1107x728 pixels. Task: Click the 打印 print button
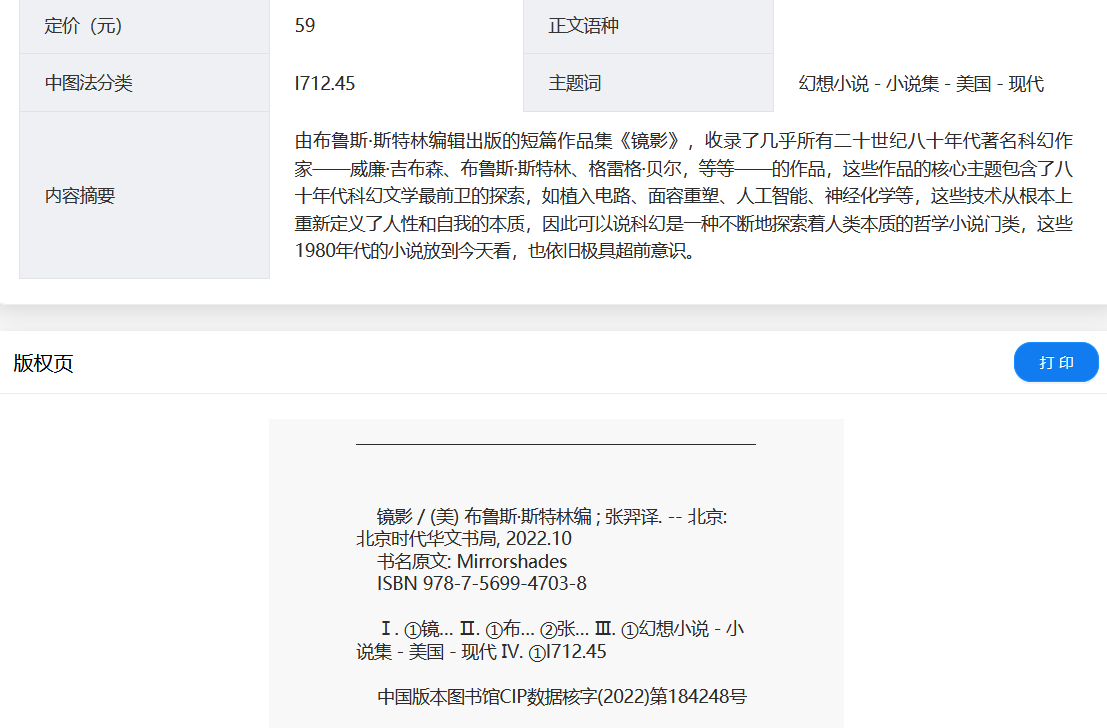coord(1056,362)
